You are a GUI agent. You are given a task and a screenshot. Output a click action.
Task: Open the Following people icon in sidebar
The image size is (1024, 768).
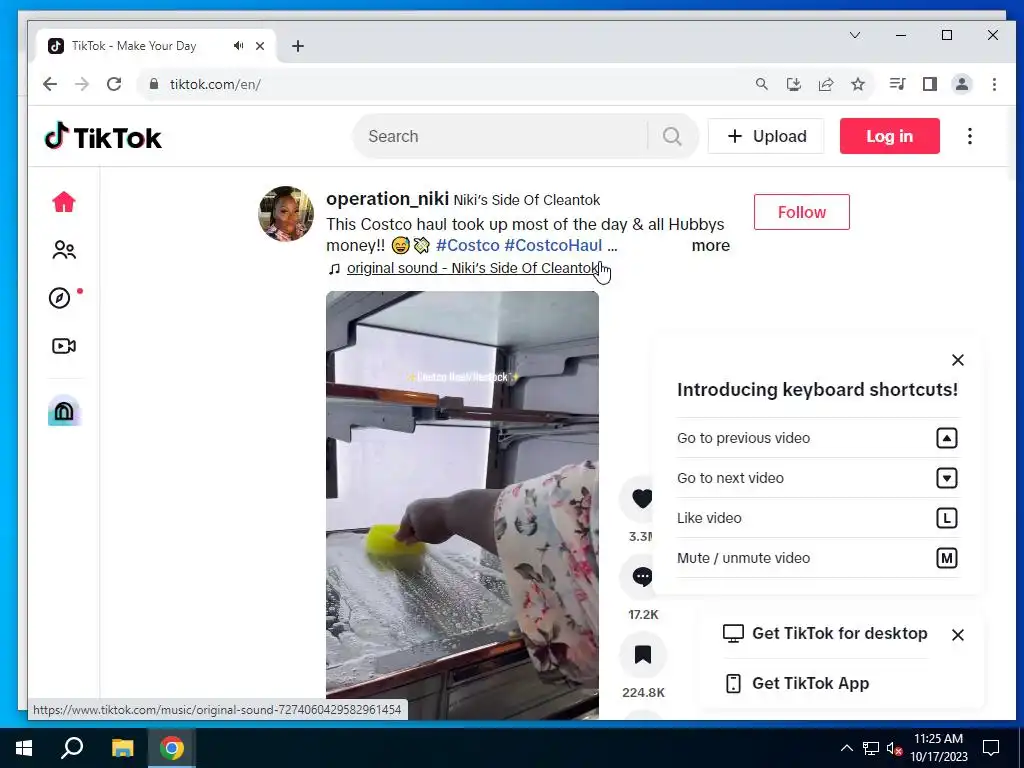pyautogui.click(x=64, y=249)
